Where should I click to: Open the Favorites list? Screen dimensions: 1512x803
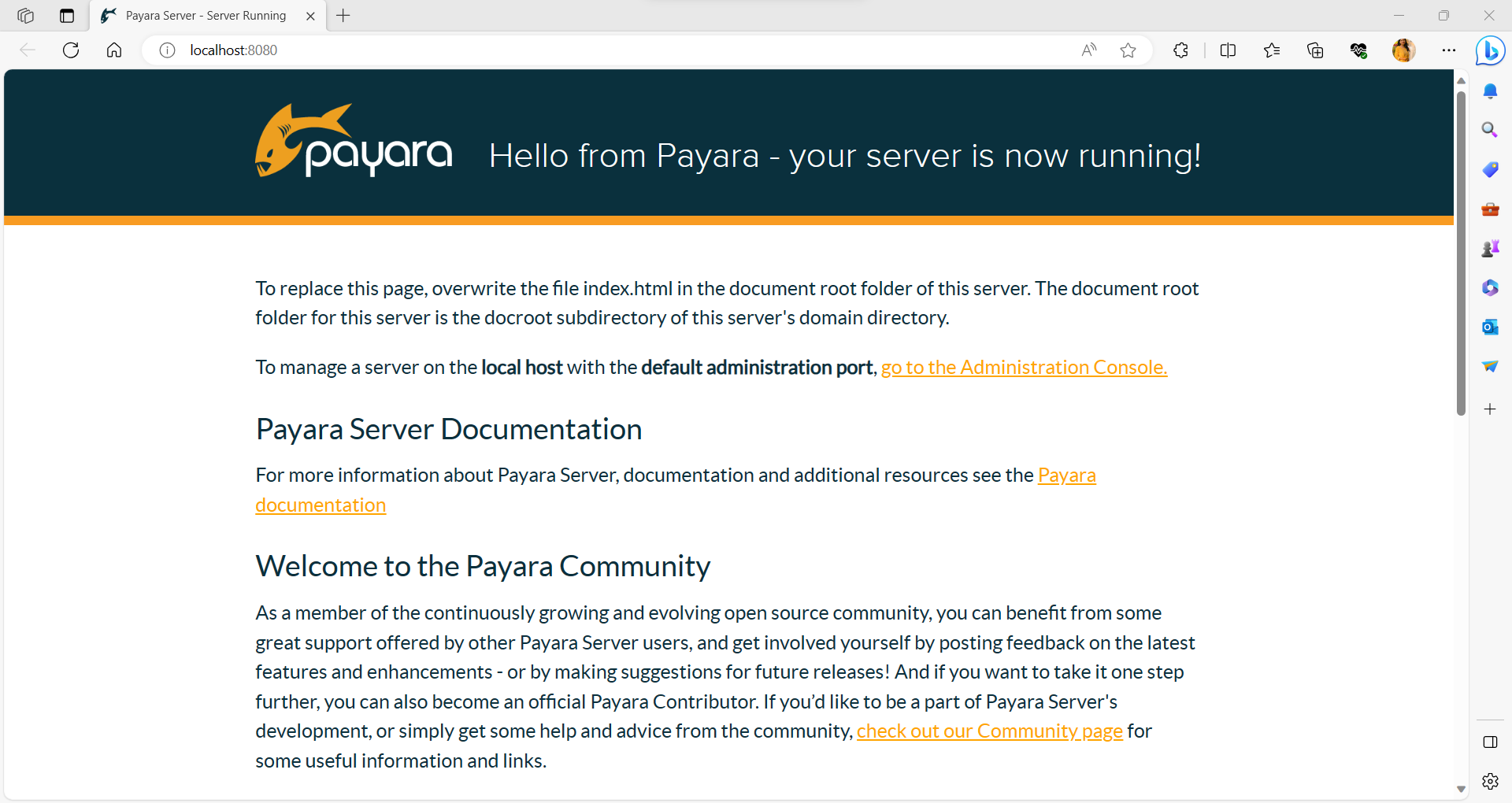1271,50
